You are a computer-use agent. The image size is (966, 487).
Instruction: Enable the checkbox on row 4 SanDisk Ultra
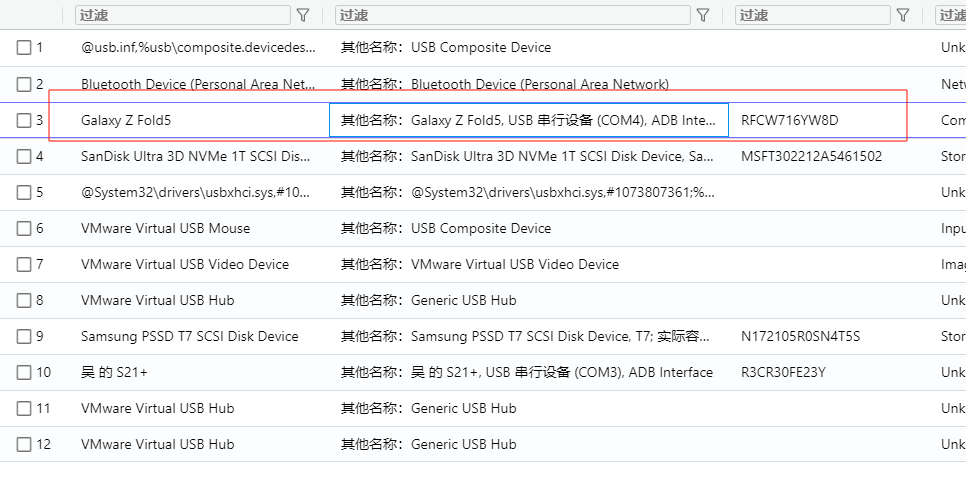[23, 156]
